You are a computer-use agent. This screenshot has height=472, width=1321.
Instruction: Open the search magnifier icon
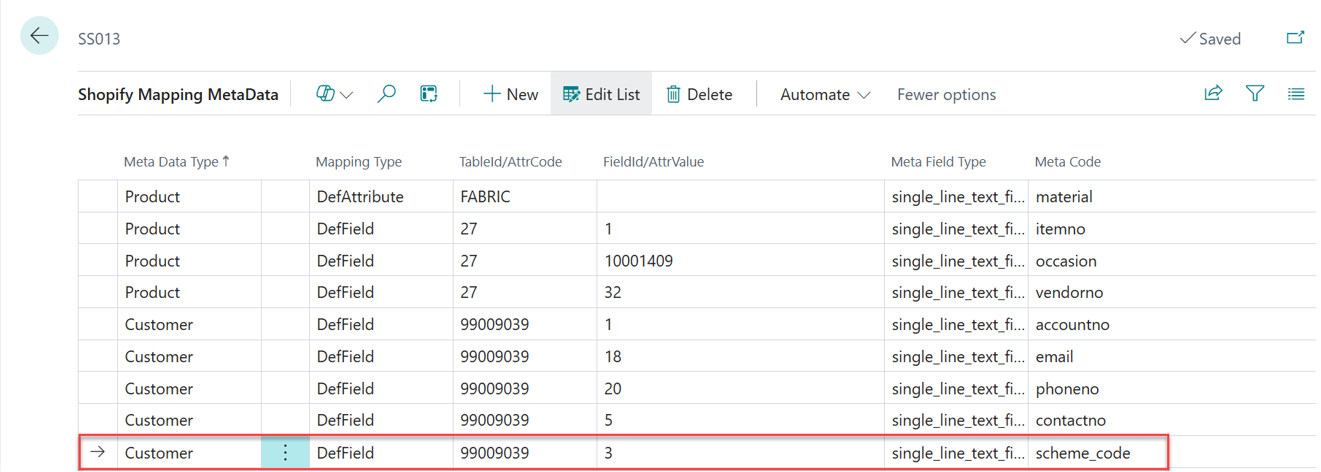tap(386, 94)
